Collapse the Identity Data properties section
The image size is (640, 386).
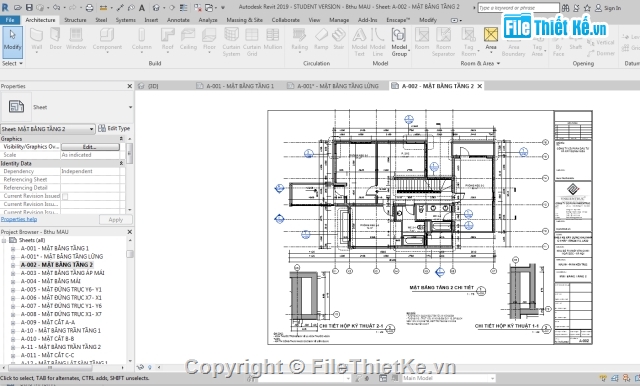coord(121,163)
